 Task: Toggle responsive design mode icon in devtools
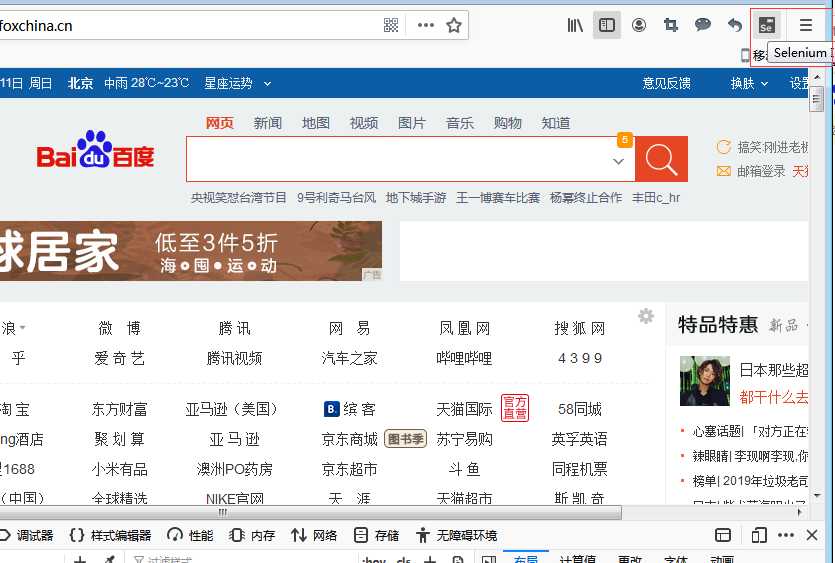(759, 535)
